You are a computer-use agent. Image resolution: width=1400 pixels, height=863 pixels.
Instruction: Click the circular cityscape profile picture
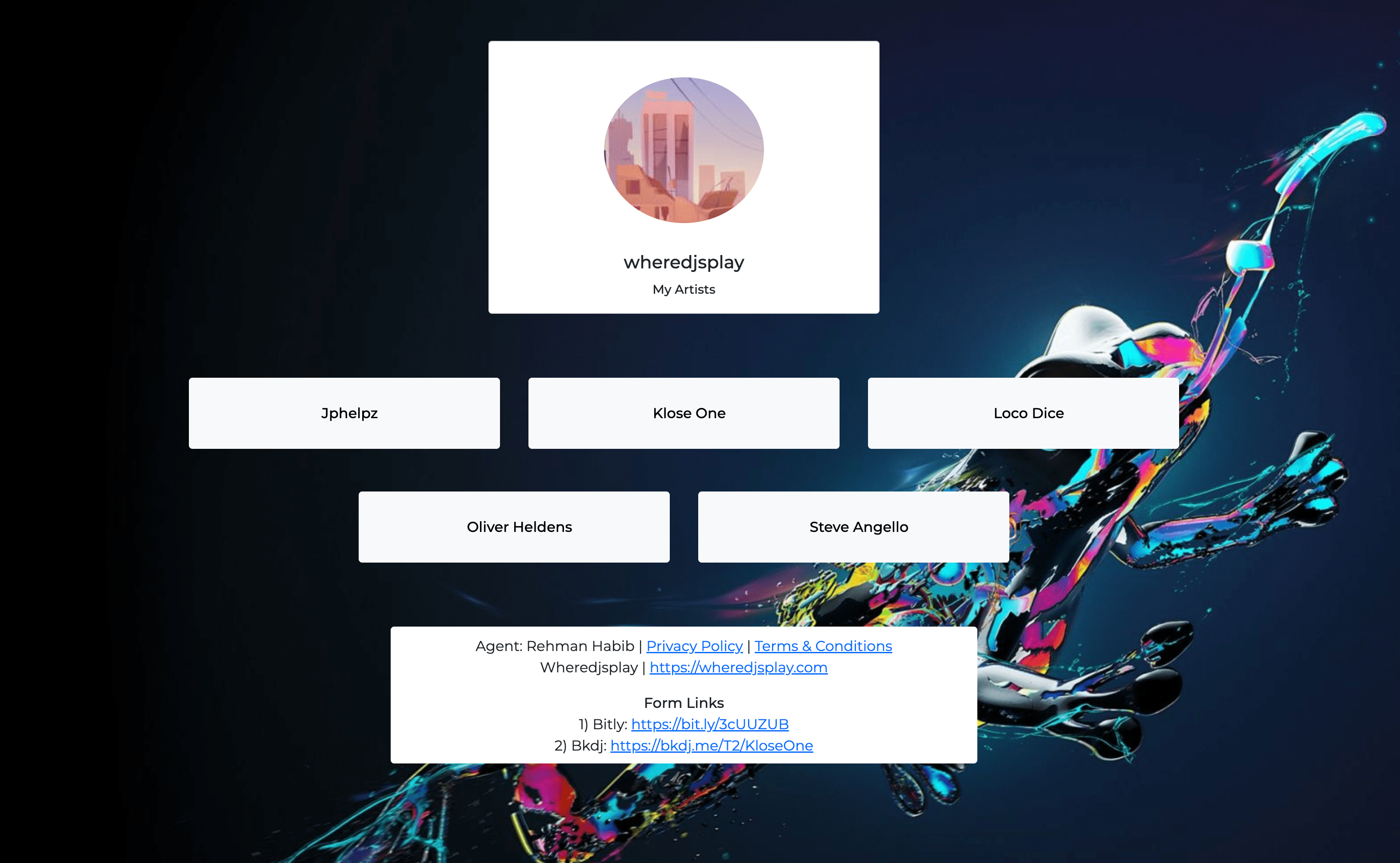684,150
